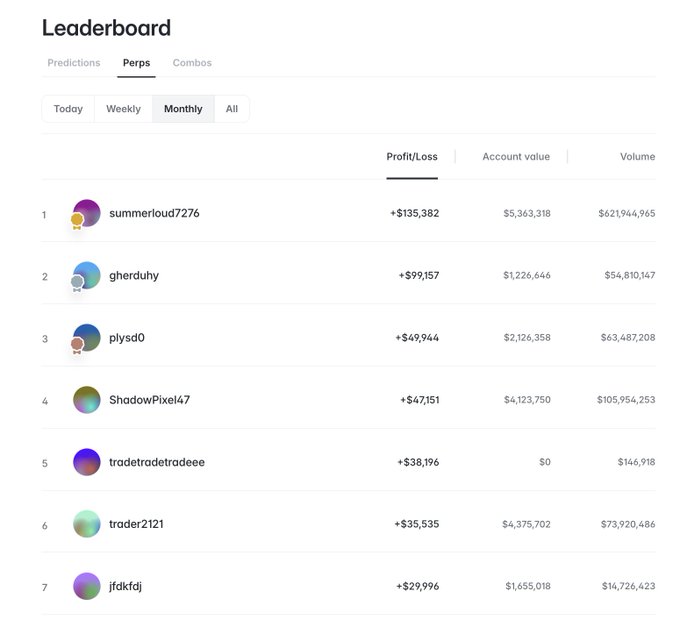Open ShadowPixel47's profile
This screenshot has height=634, width=680.
(150, 400)
